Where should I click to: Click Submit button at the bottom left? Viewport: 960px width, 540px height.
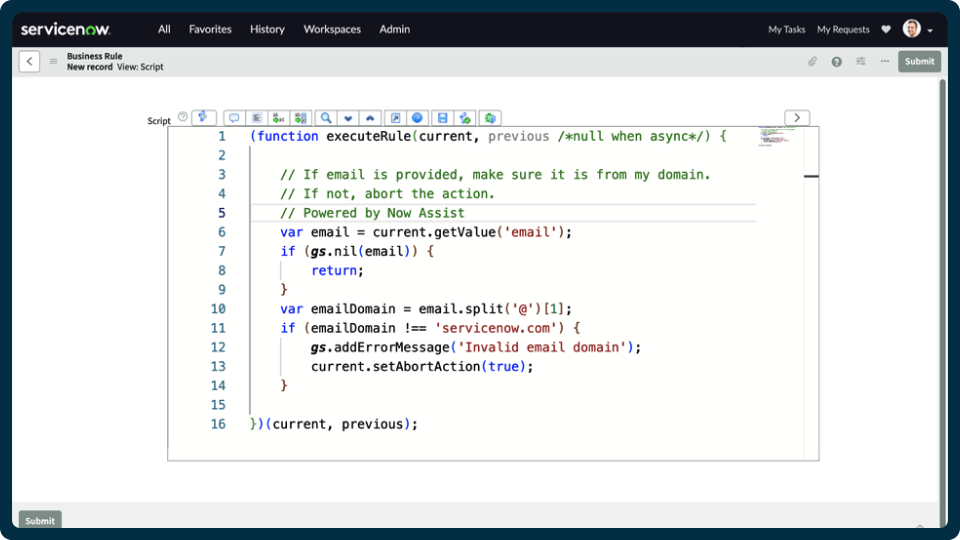pyautogui.click(x=40, y=520)
